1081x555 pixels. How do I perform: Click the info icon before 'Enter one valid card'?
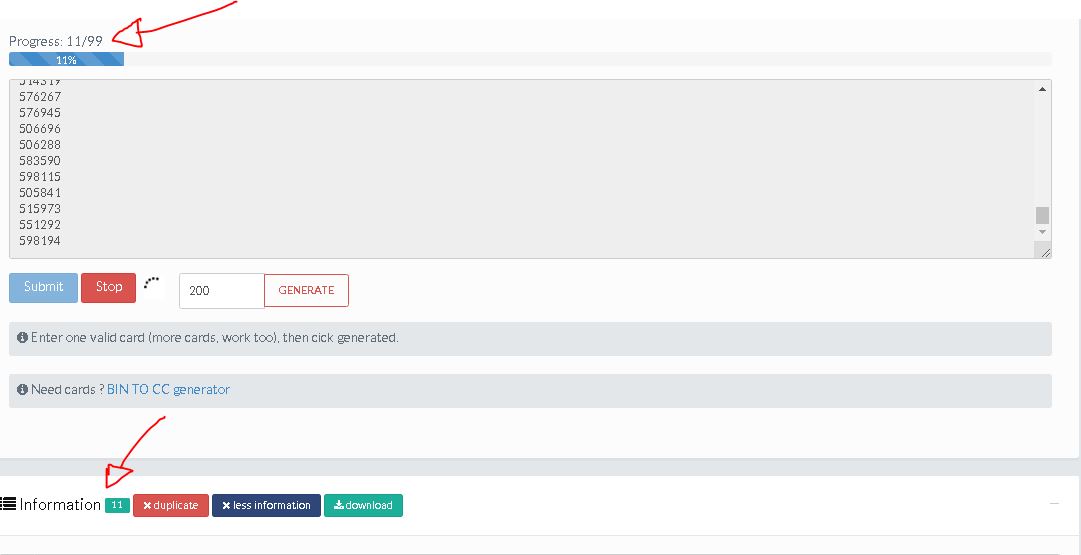[22, 338]
